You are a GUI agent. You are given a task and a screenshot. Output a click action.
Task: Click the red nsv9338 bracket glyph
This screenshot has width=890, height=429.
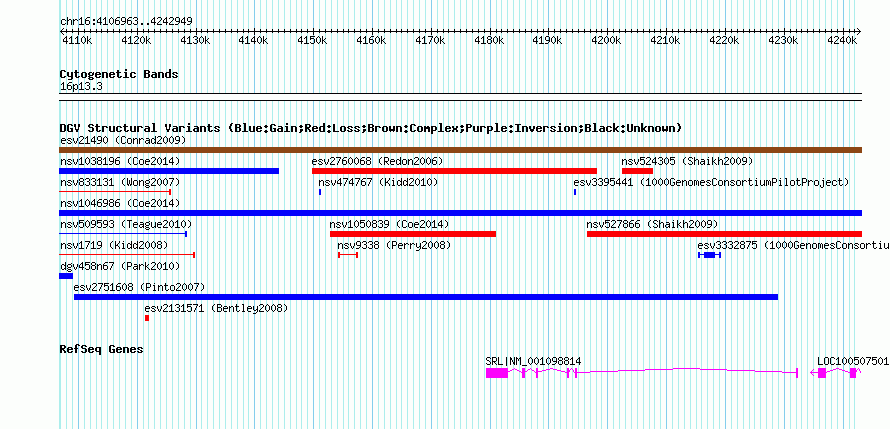348,255
